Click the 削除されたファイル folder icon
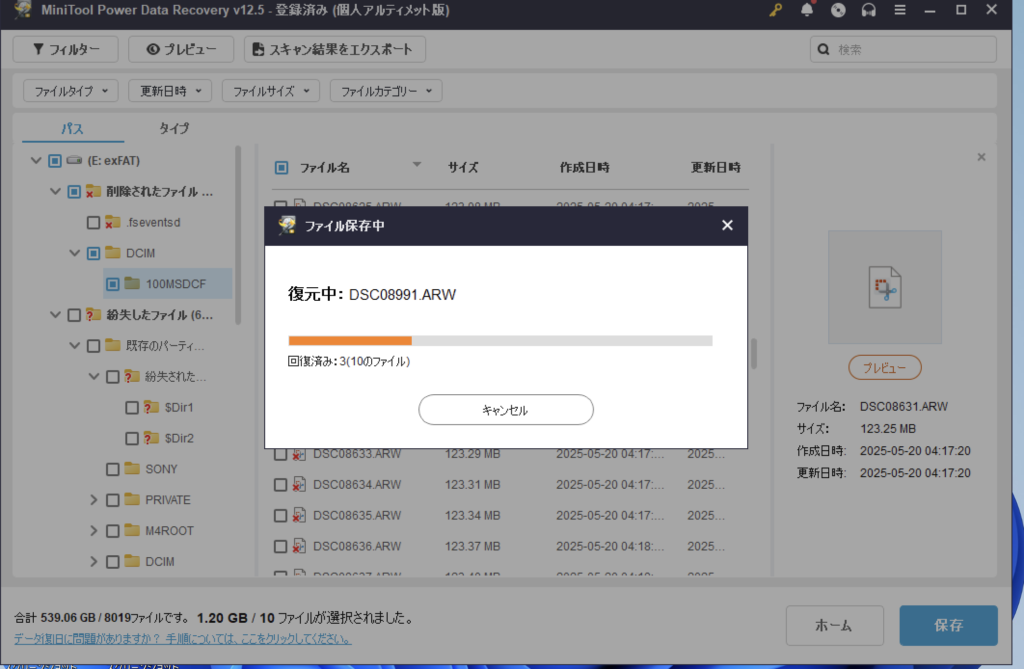1024x669 pixels. click(93, 191)
